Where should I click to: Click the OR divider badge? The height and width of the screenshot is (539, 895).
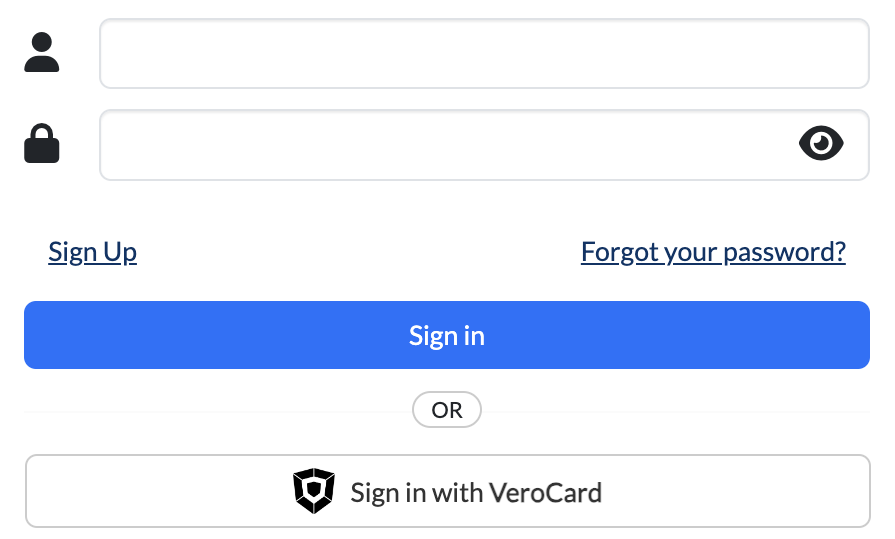coord(447,410)
